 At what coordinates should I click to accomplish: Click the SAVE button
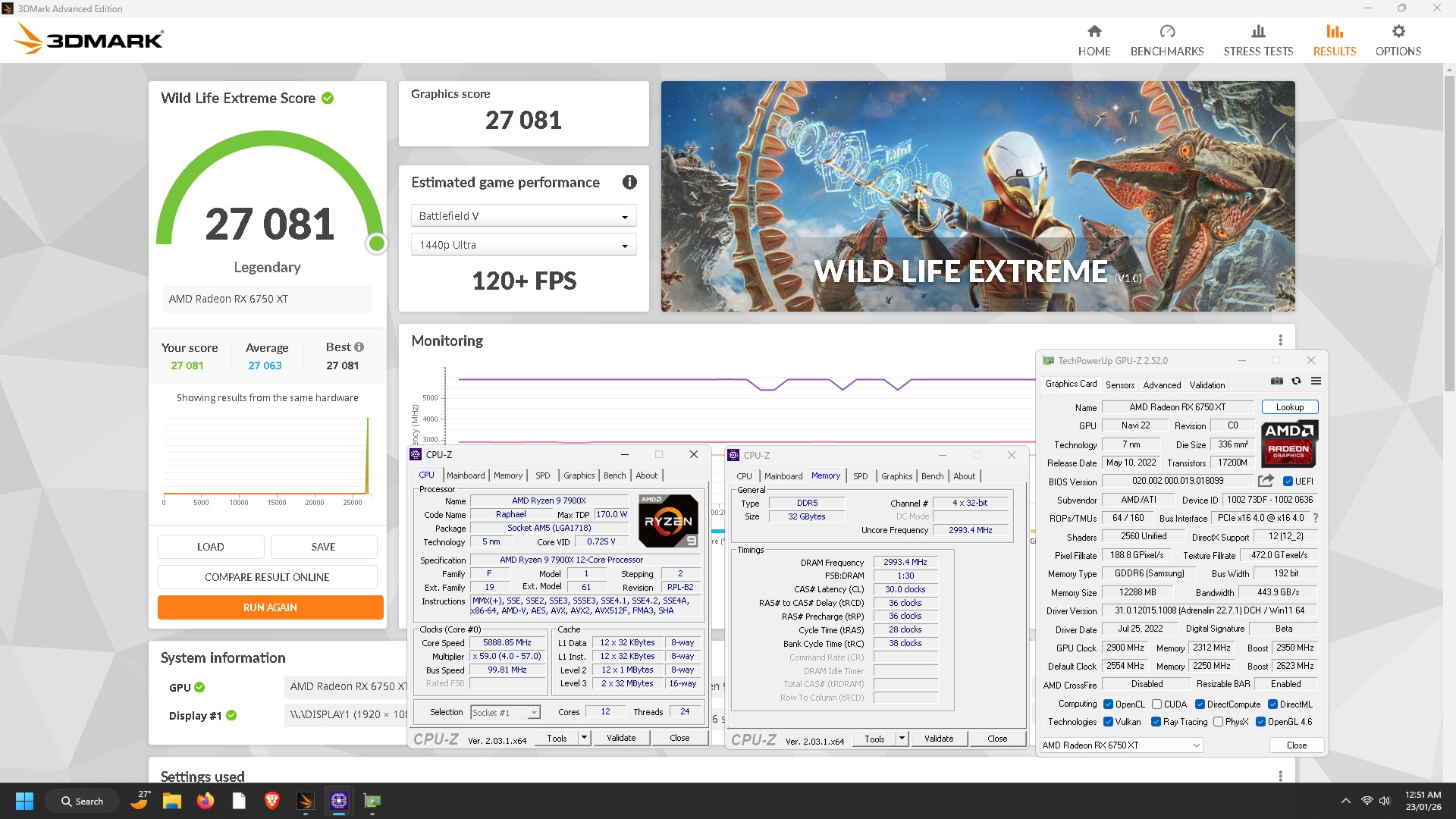[x=323, y=547]
